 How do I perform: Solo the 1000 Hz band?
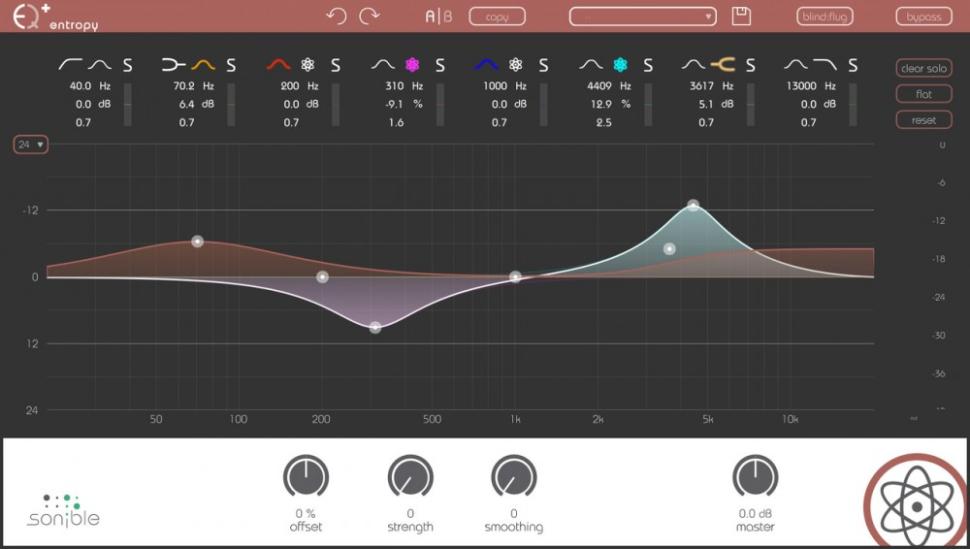tap(544, 65)
